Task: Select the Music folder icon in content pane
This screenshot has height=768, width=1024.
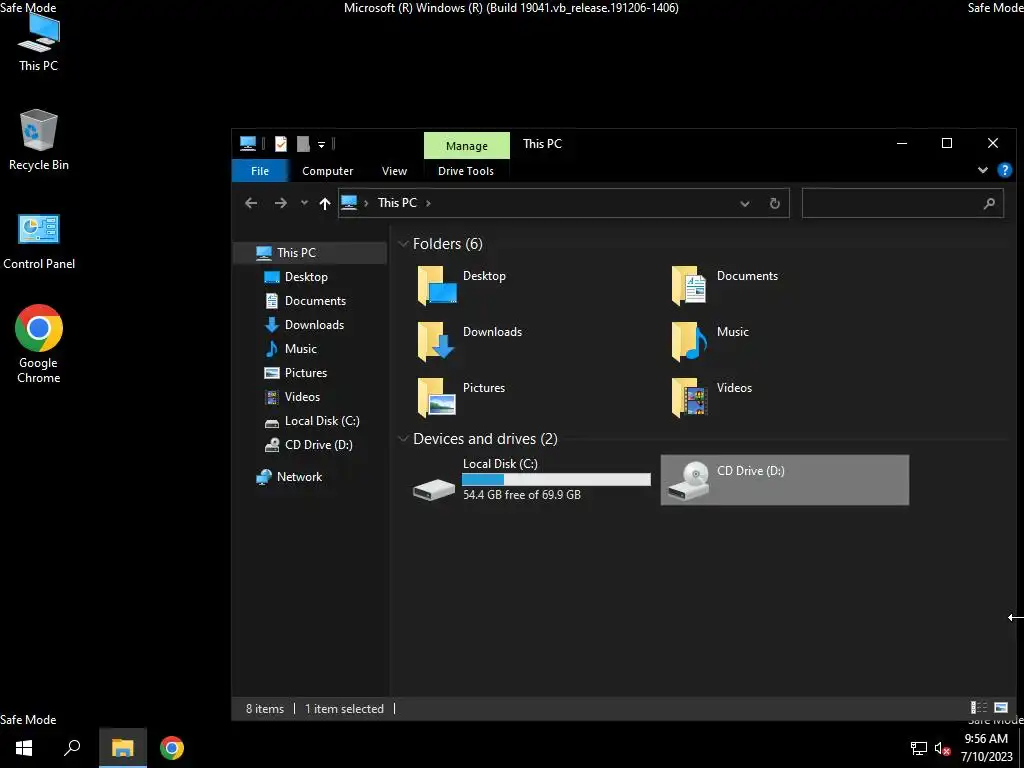Action: (x=690, y=342)
